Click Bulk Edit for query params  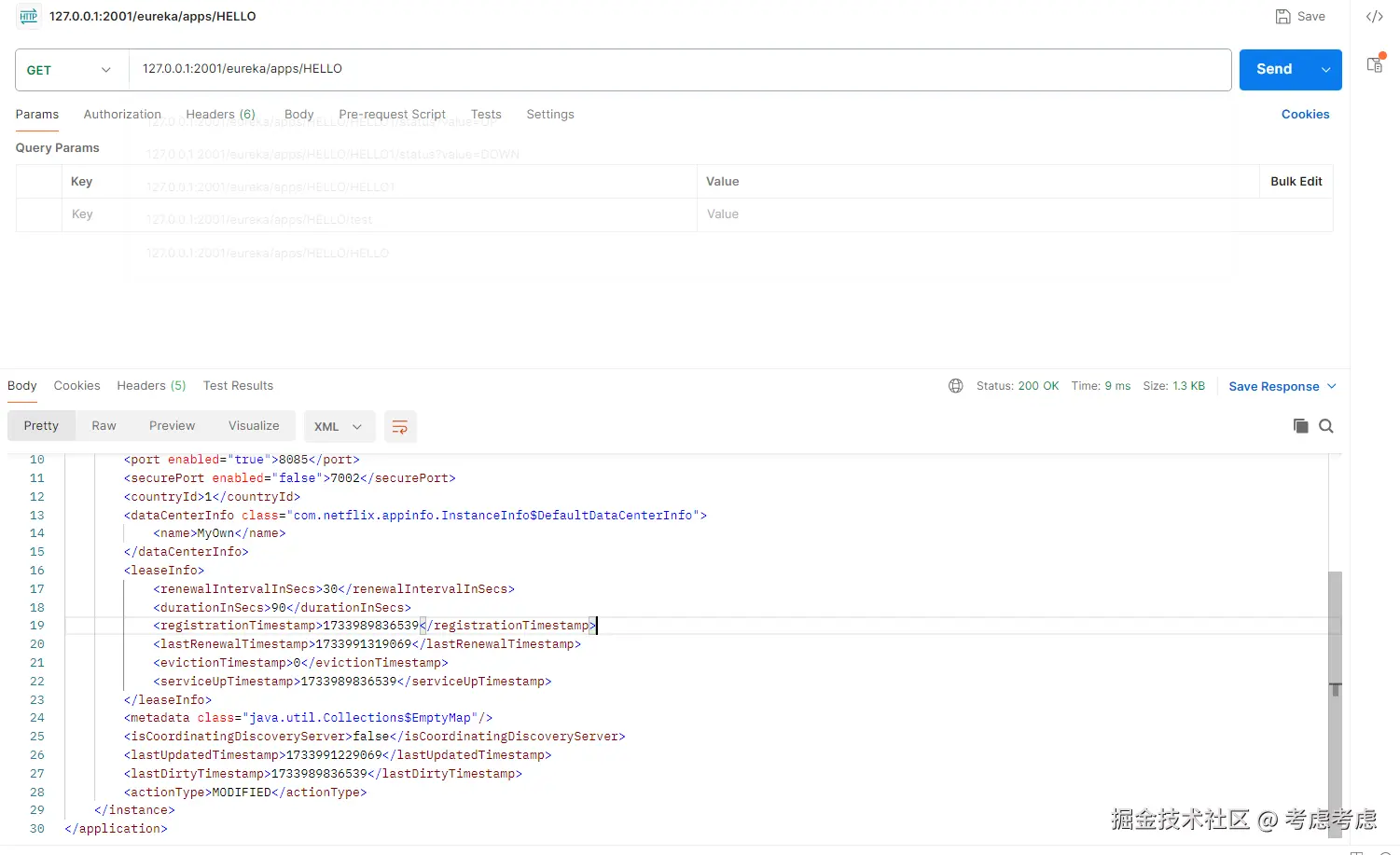[1296, 182]
